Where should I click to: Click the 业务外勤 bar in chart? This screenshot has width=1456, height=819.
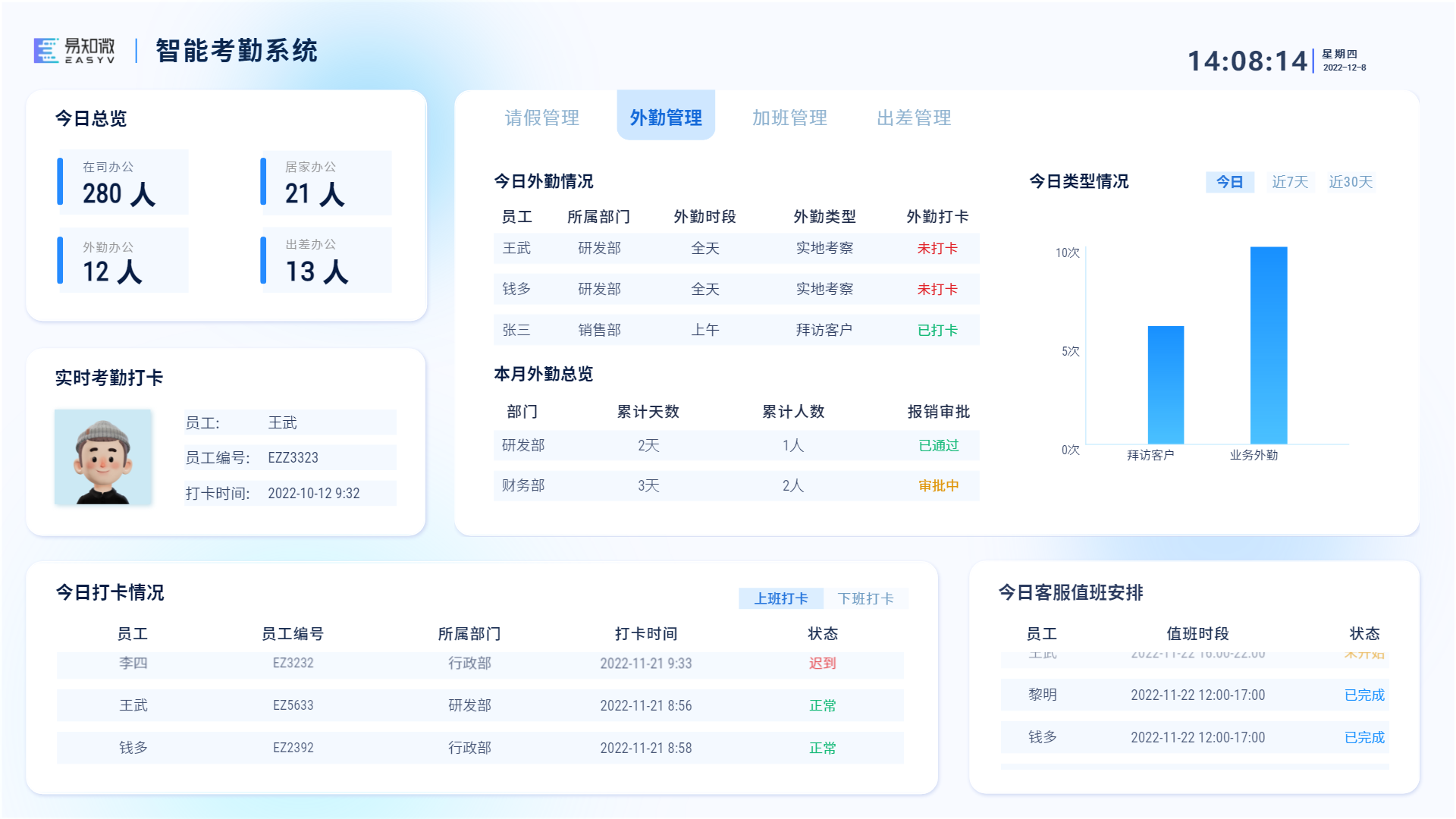tap(1268, 345)
